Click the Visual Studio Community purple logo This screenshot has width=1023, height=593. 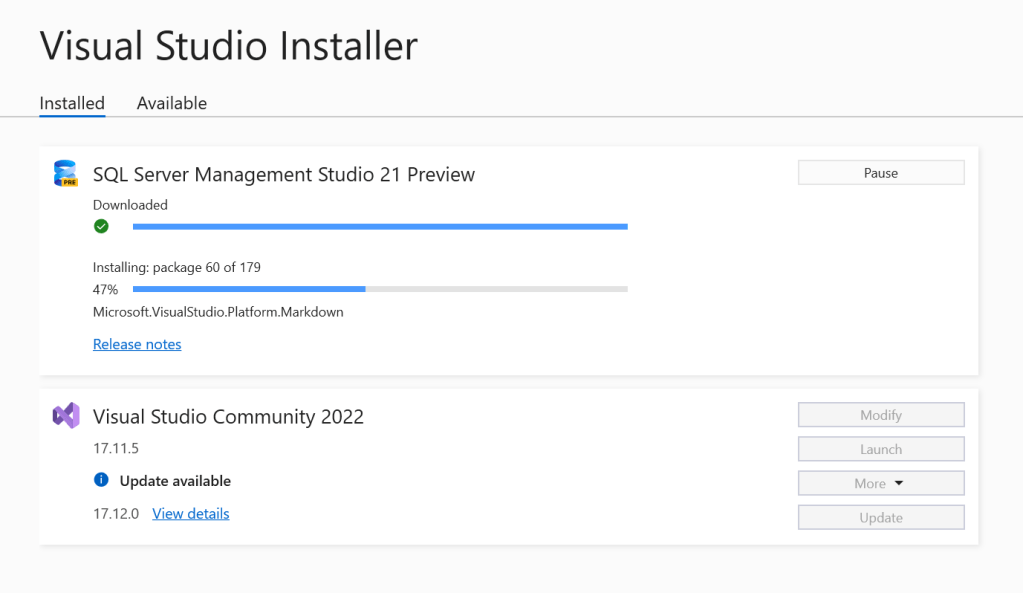66,416
